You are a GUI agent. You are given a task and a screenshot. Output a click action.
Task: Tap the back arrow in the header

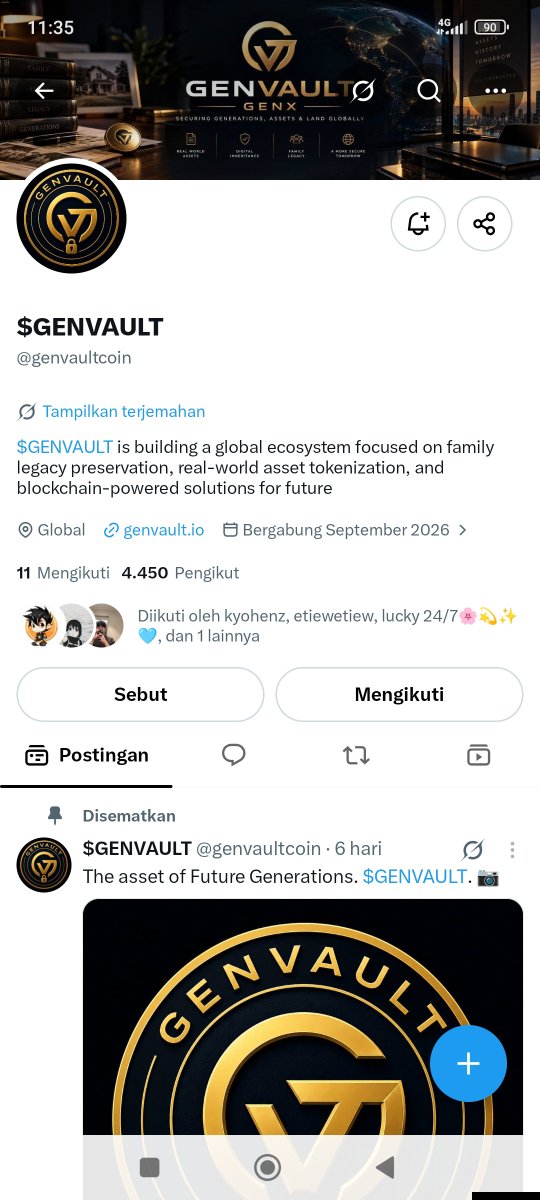44,91
